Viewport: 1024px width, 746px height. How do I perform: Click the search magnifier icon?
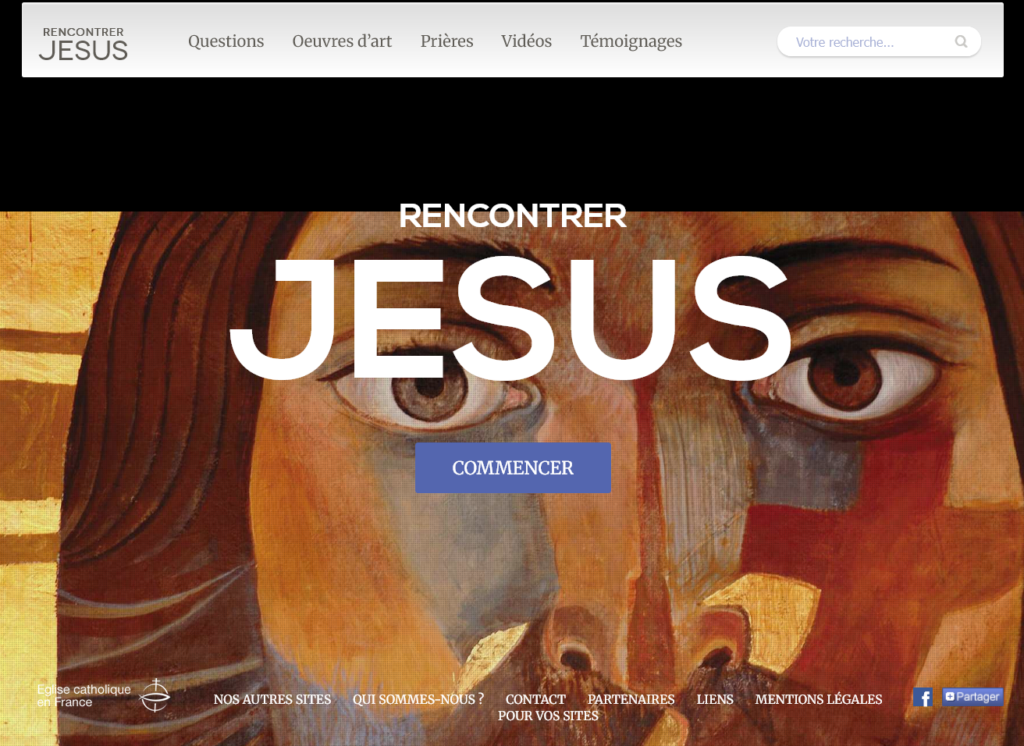point(961,42)
